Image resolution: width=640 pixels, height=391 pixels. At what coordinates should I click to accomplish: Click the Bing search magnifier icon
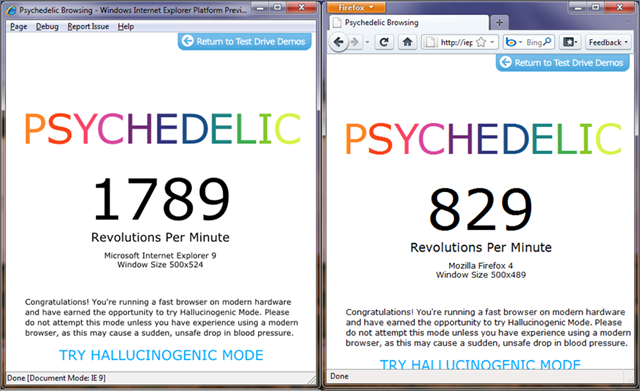[x=547, y=42]
